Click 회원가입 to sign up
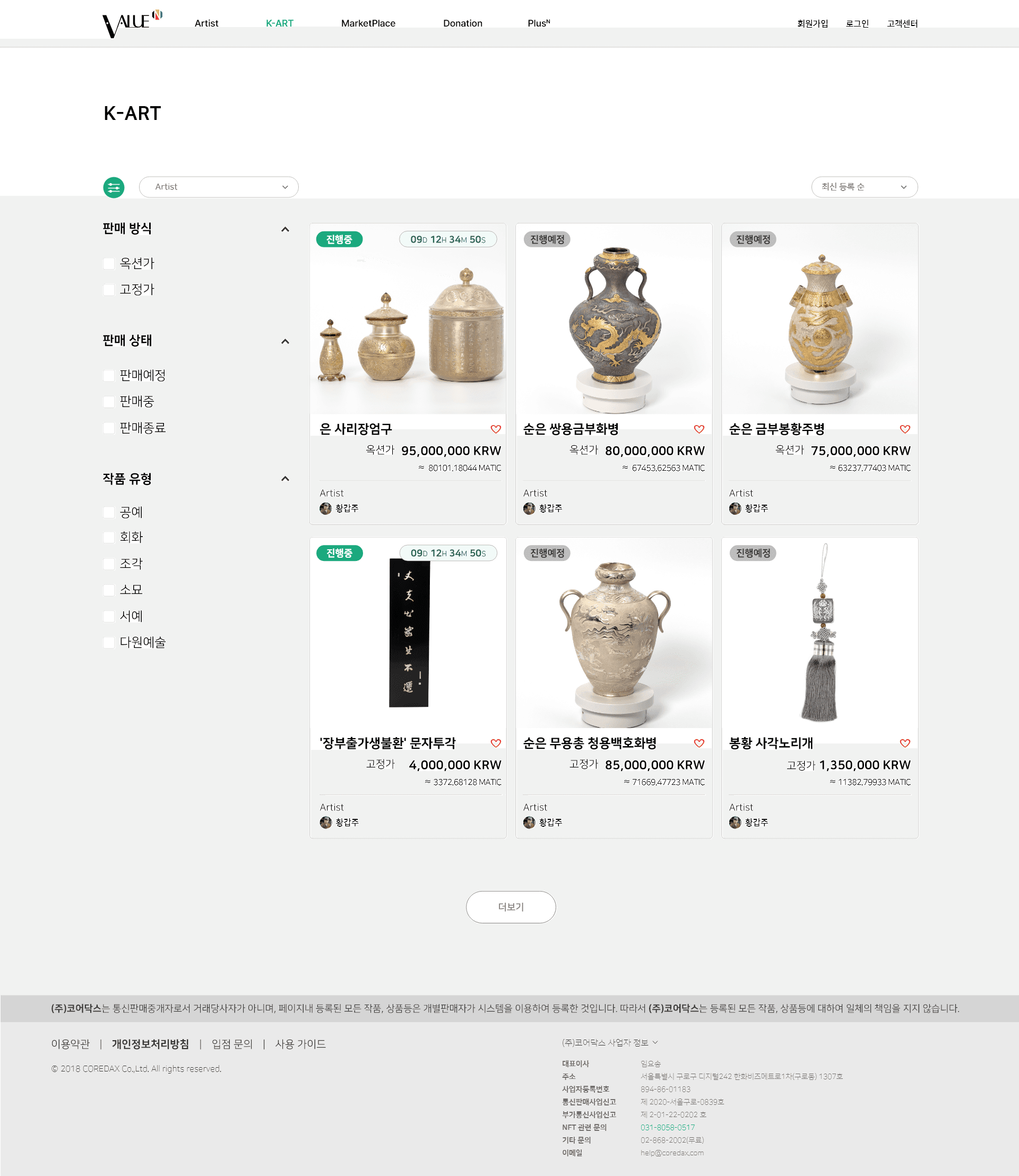Image resolution: width=1019 pixels, height=1176 pixels. 813,23
